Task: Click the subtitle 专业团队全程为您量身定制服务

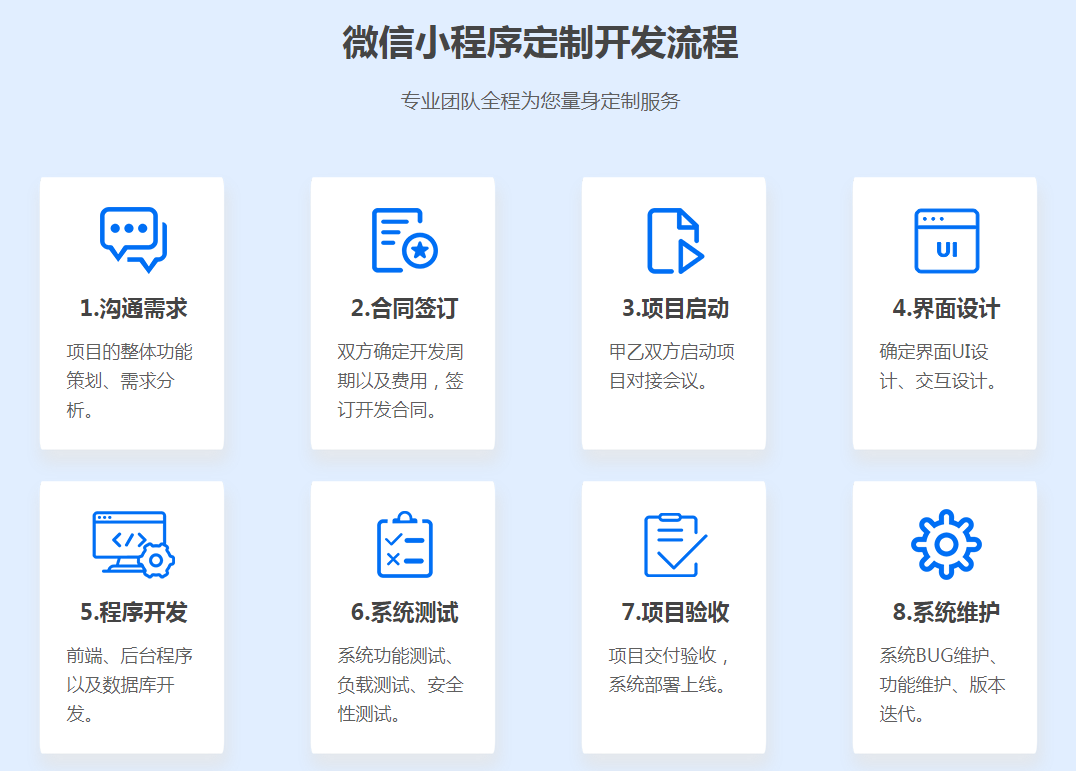Action: point(540,102)
